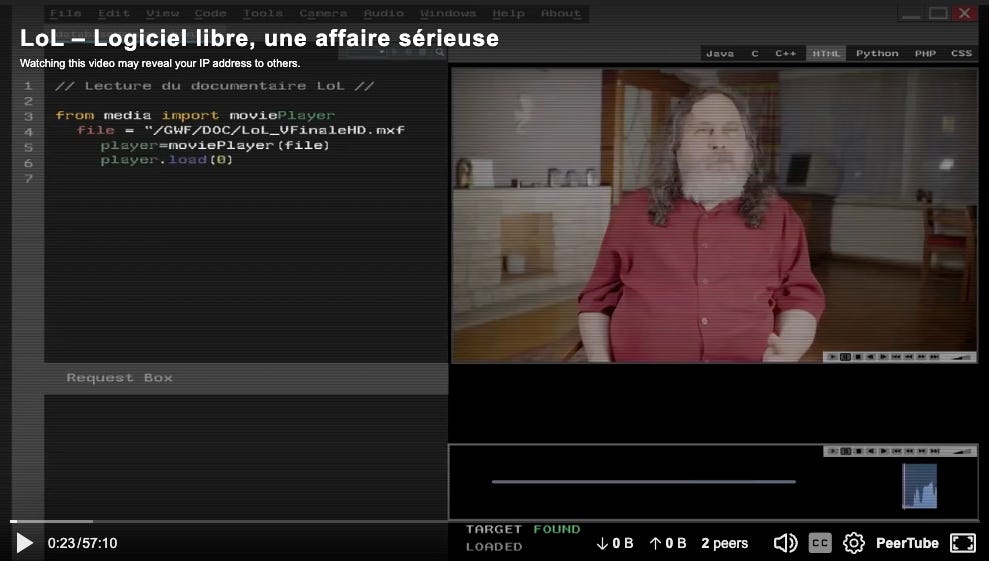Open the player settings gear menu
This screenshot has width=989, height=561.
(x=853, y=543)
